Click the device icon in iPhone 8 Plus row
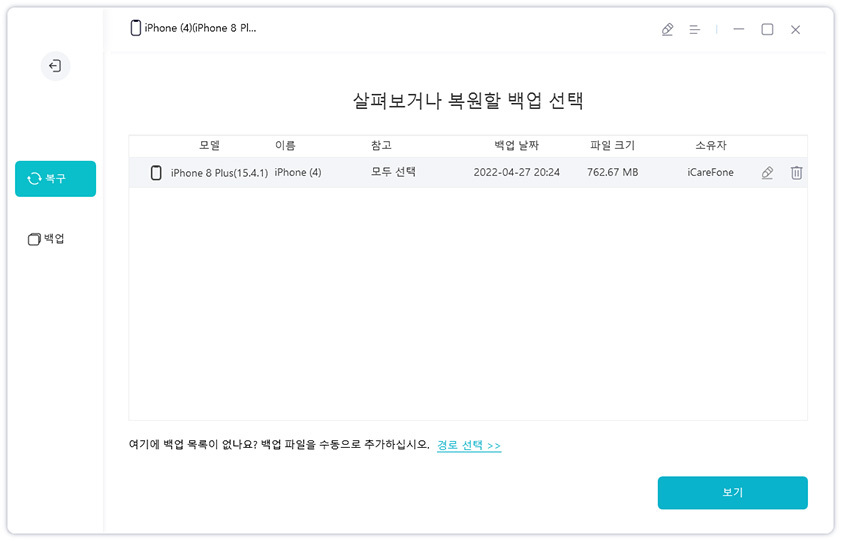 (x=156, y=173)
